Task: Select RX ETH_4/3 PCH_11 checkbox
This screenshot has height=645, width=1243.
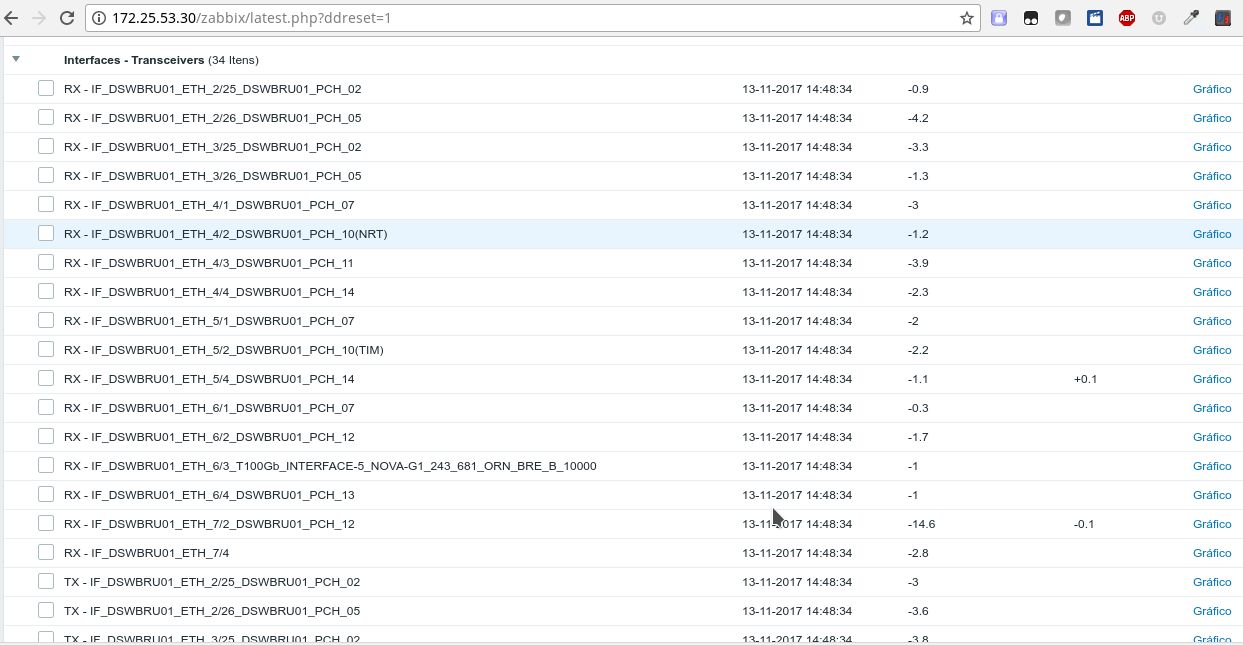Action: (x=46, y=262)
